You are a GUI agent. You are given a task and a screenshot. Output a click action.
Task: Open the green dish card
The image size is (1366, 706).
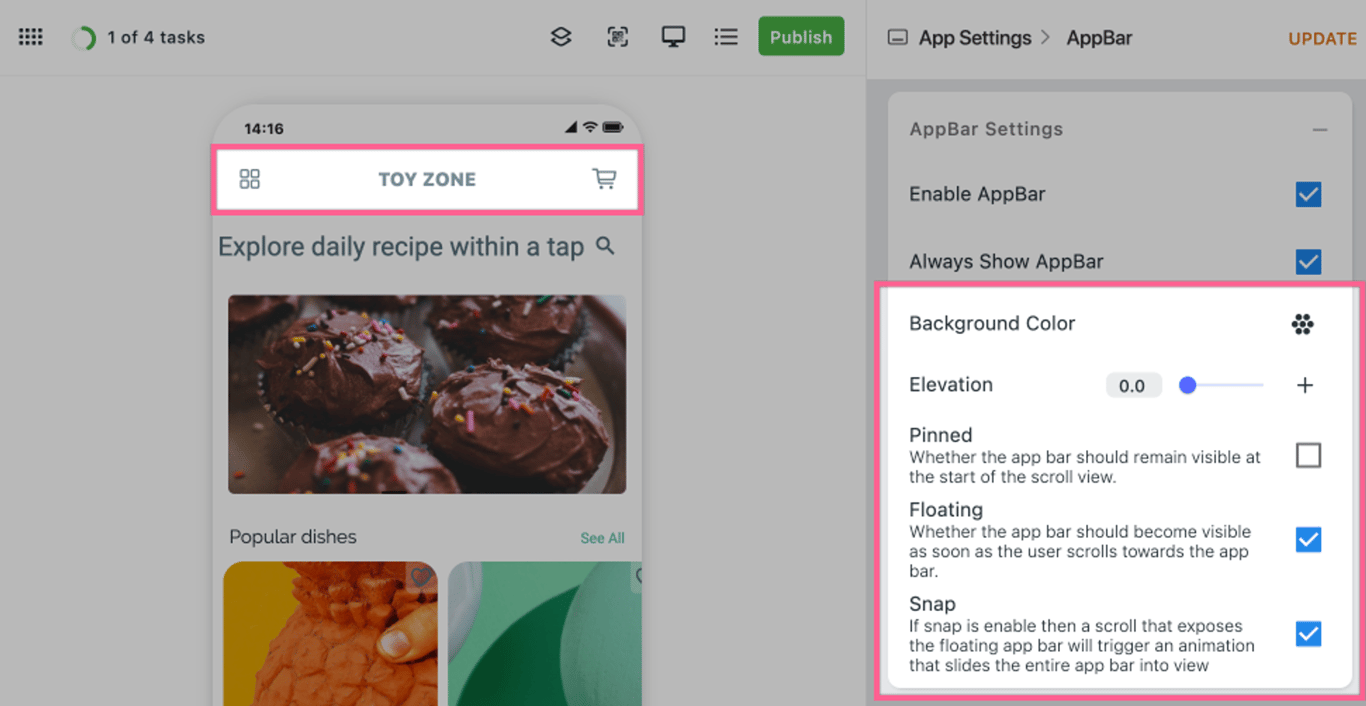tap(545, 634)
